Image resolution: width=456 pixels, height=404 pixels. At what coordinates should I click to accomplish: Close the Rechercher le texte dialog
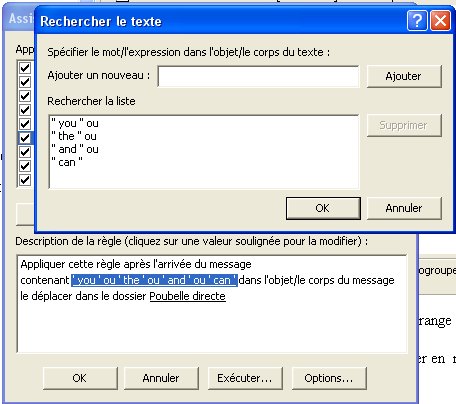coord(440,21)
